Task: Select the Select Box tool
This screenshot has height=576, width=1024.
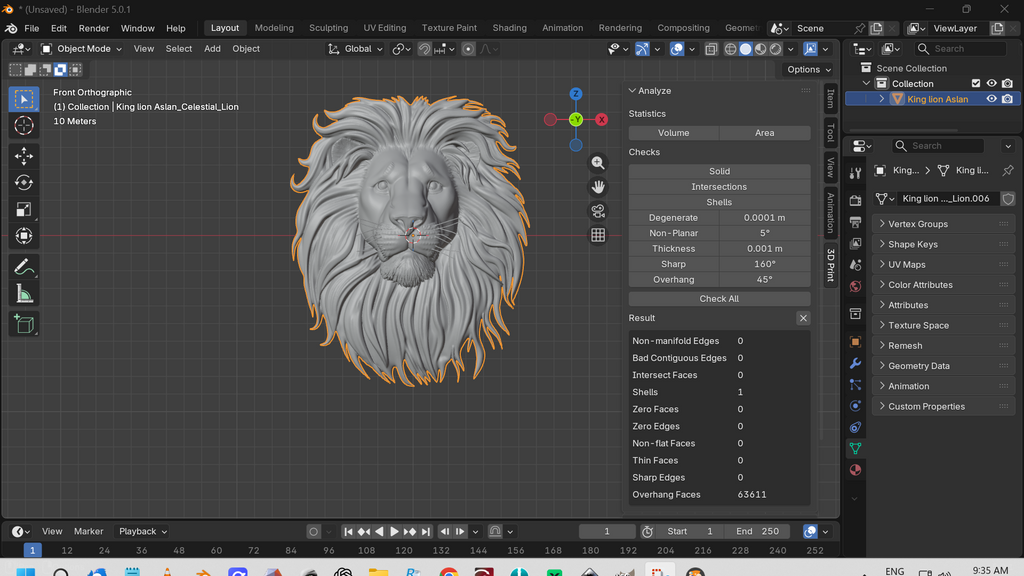Action: click(24, 99)
